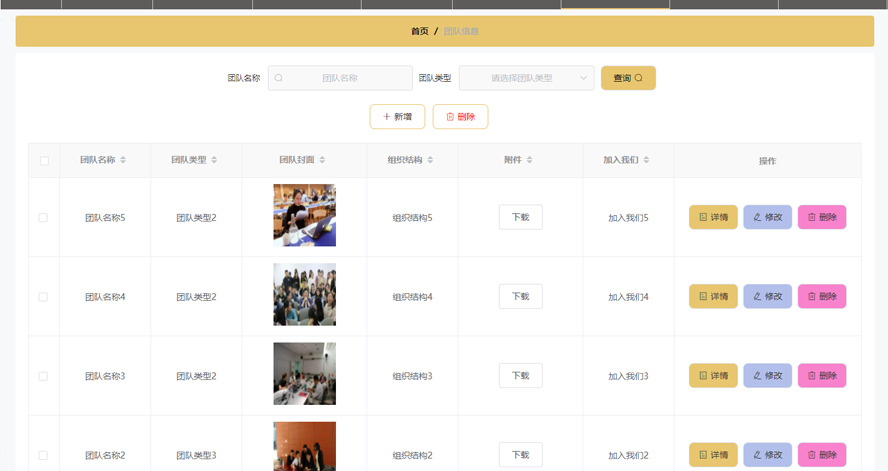Screen dimensions: 888x471
Task: Check the row for 团队名称4
Action: pos(43,297)
